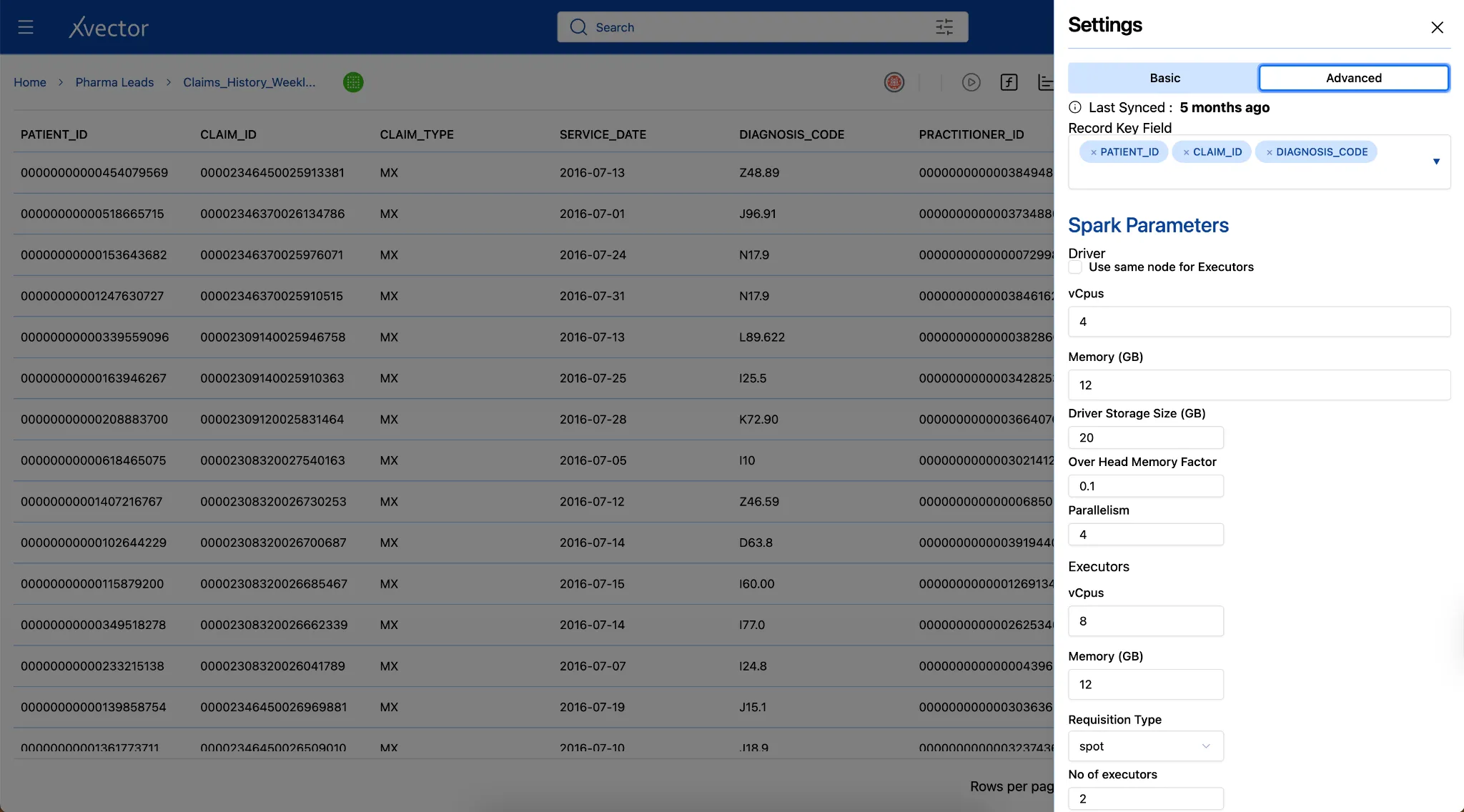Expand the Record Key Field dropdown

[x=1436, y=162]
